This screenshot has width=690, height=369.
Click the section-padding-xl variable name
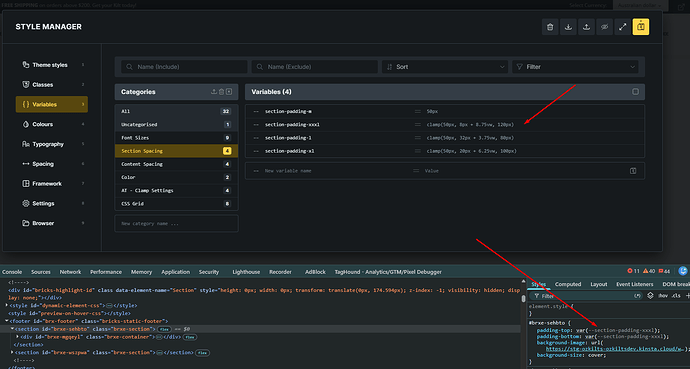pyautogui.click(x=290, y=151)
